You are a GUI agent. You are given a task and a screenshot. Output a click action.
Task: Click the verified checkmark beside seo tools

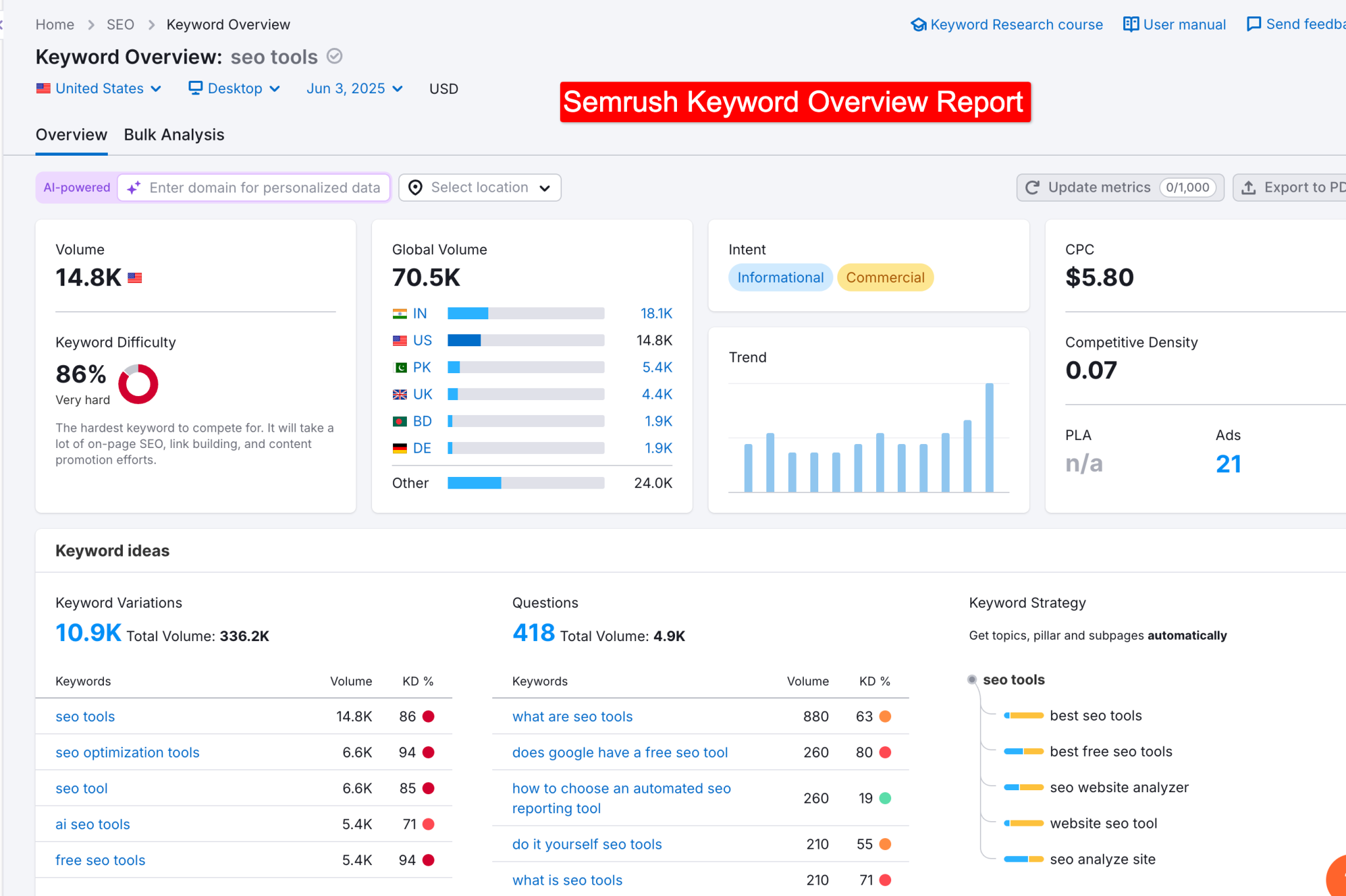[x=335, y=56]
